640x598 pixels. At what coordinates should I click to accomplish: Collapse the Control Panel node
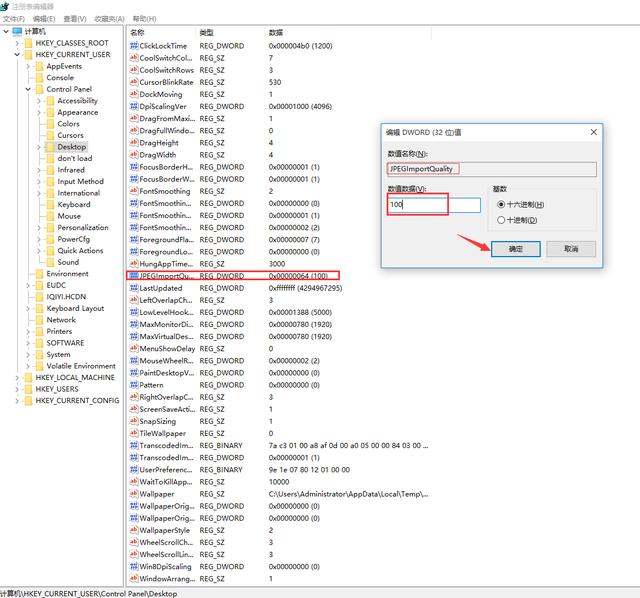click(28, 89)
